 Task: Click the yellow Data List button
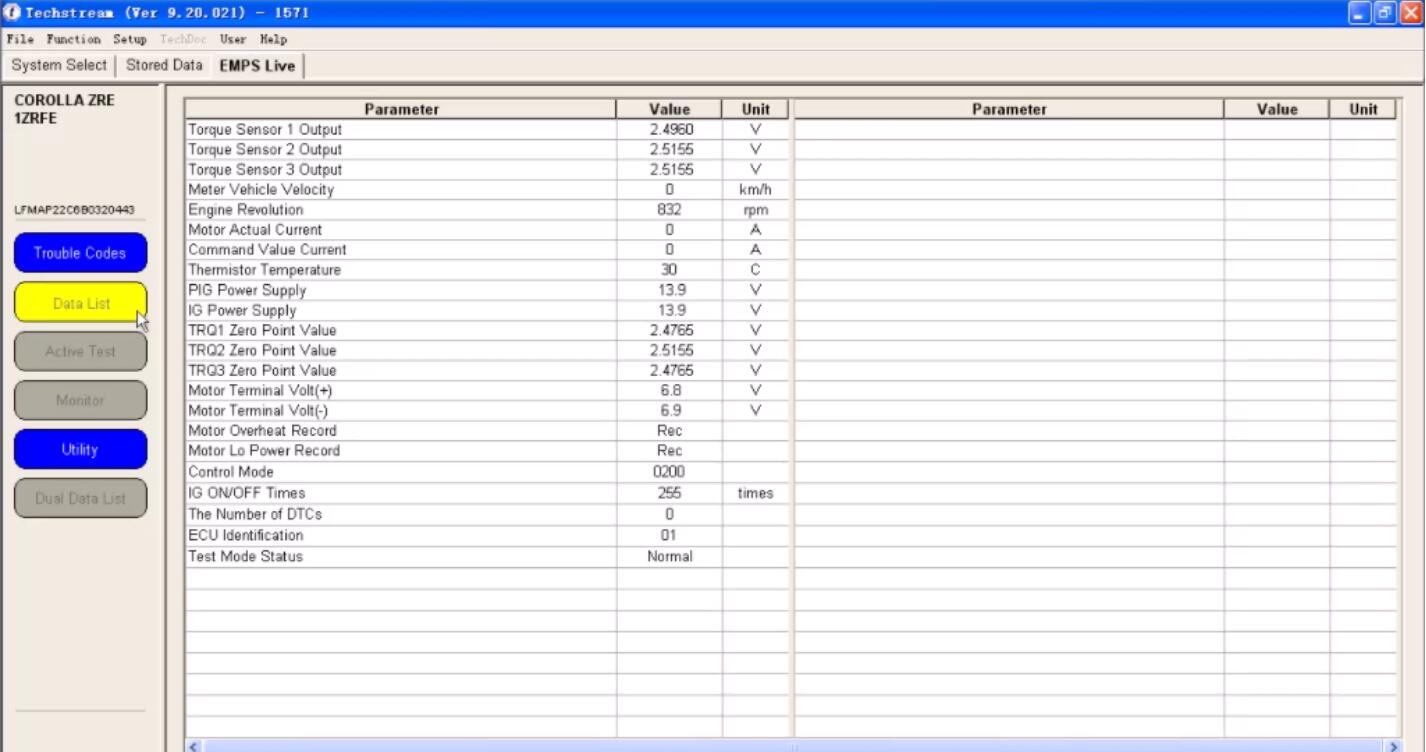pos(80,303)
